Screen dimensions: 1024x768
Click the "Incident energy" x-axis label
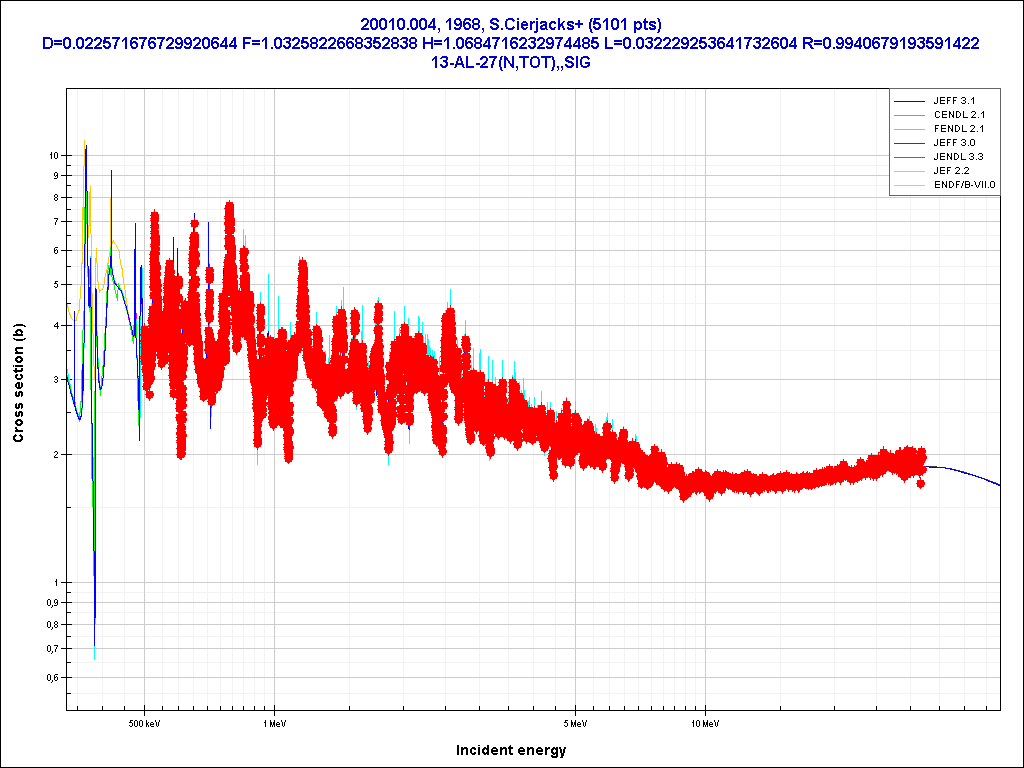click(x=511, y=750)
